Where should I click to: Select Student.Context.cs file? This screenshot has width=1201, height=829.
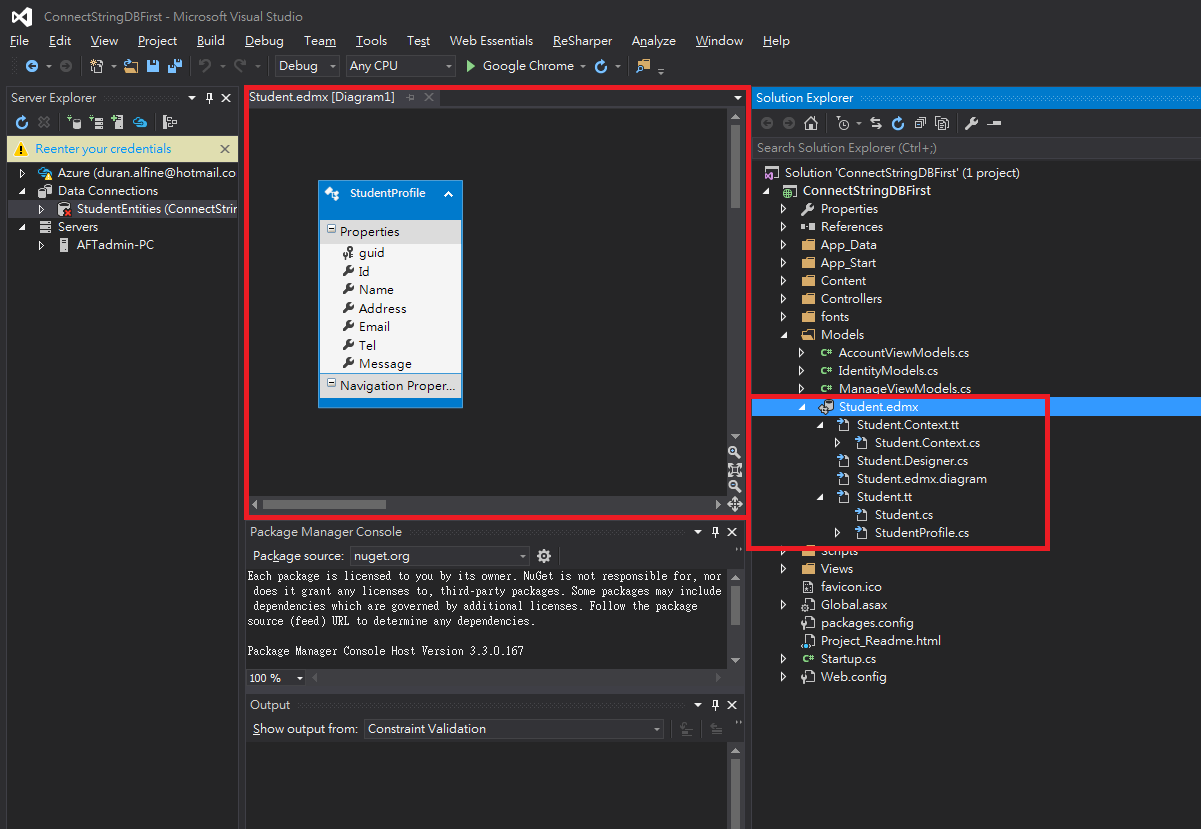(x=927, y=443)
